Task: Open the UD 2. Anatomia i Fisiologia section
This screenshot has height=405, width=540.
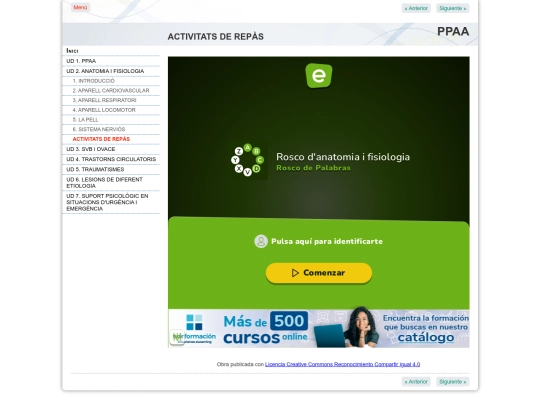Action: coord(111,71)
